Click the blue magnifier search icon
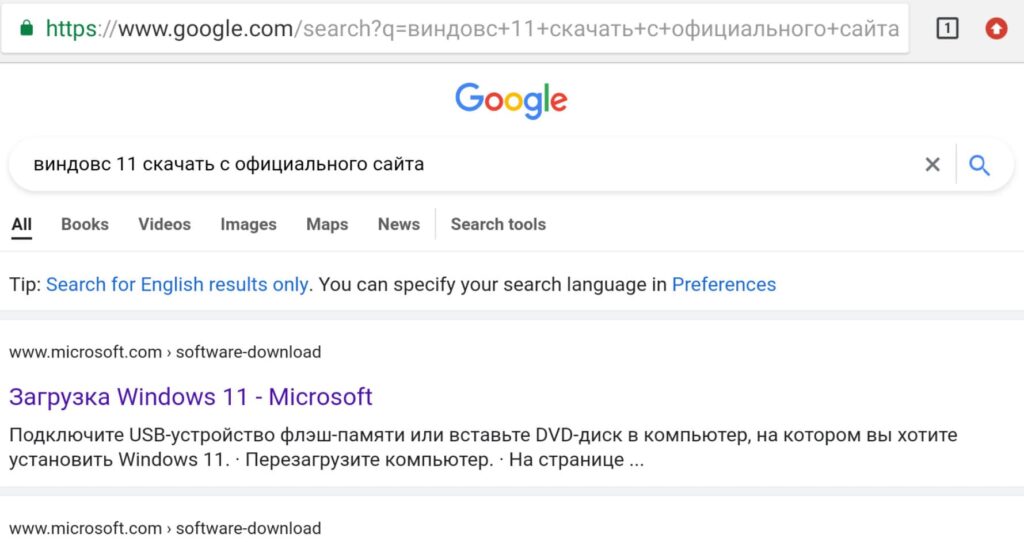 [x=979, y=165]
